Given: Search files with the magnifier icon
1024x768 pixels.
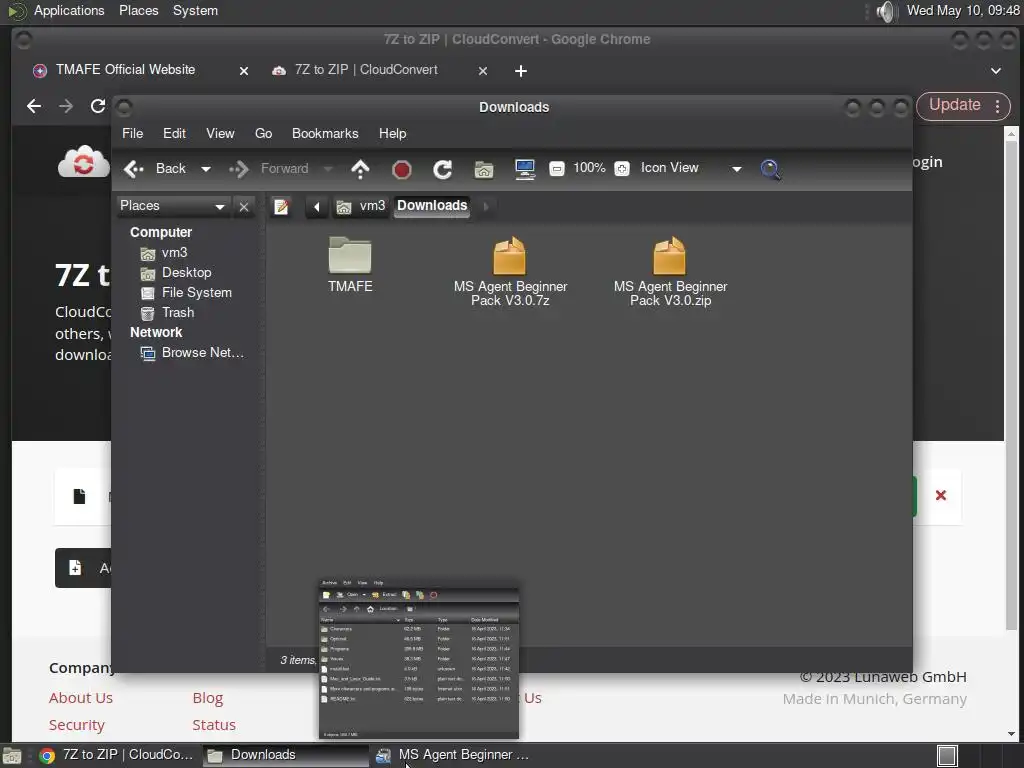Looking at the screenshot, I should 771,170.
